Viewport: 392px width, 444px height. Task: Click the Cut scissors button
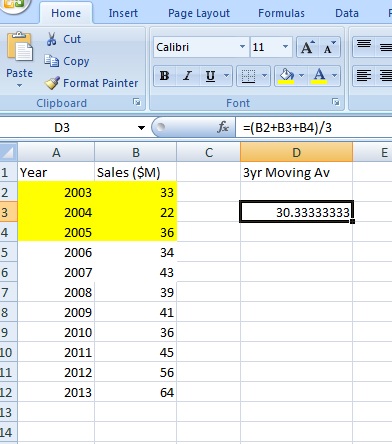[63, 39]
